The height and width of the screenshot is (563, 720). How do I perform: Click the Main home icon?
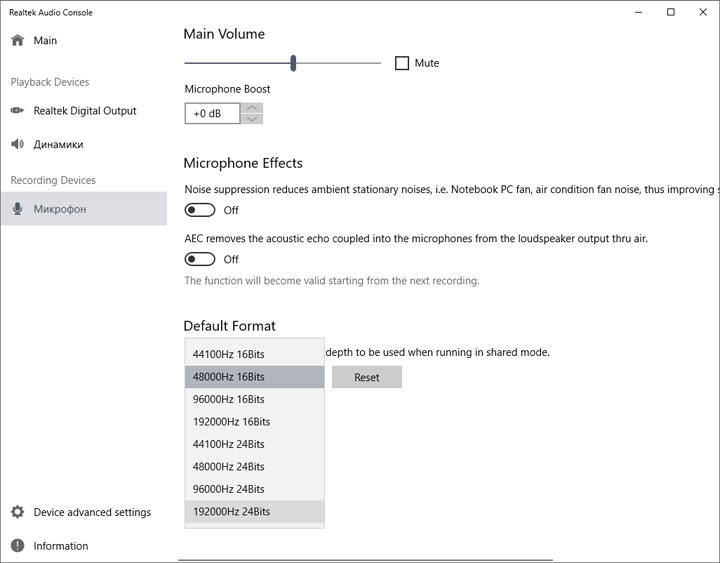click(17, 41)
